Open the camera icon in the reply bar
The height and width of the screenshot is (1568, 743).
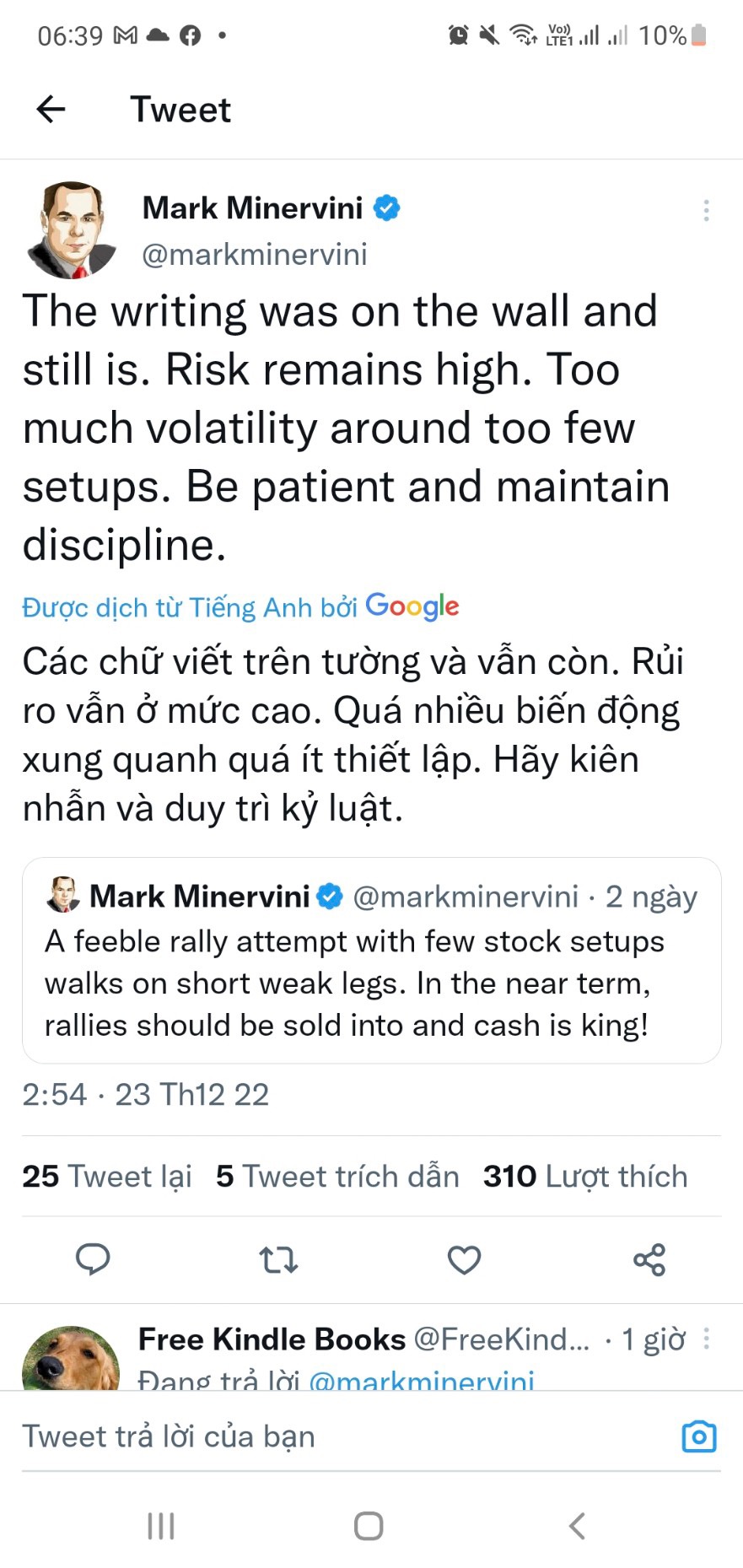(x=698, y=1436)
